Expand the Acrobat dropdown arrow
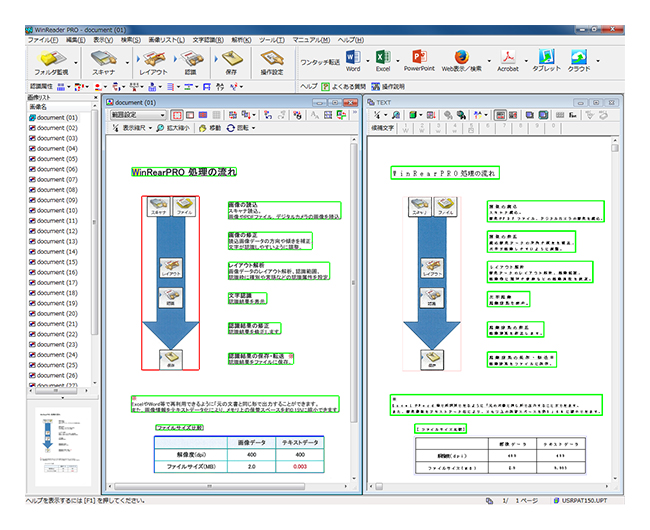Viewport: 650px width, 530px height. click(526, 61)
